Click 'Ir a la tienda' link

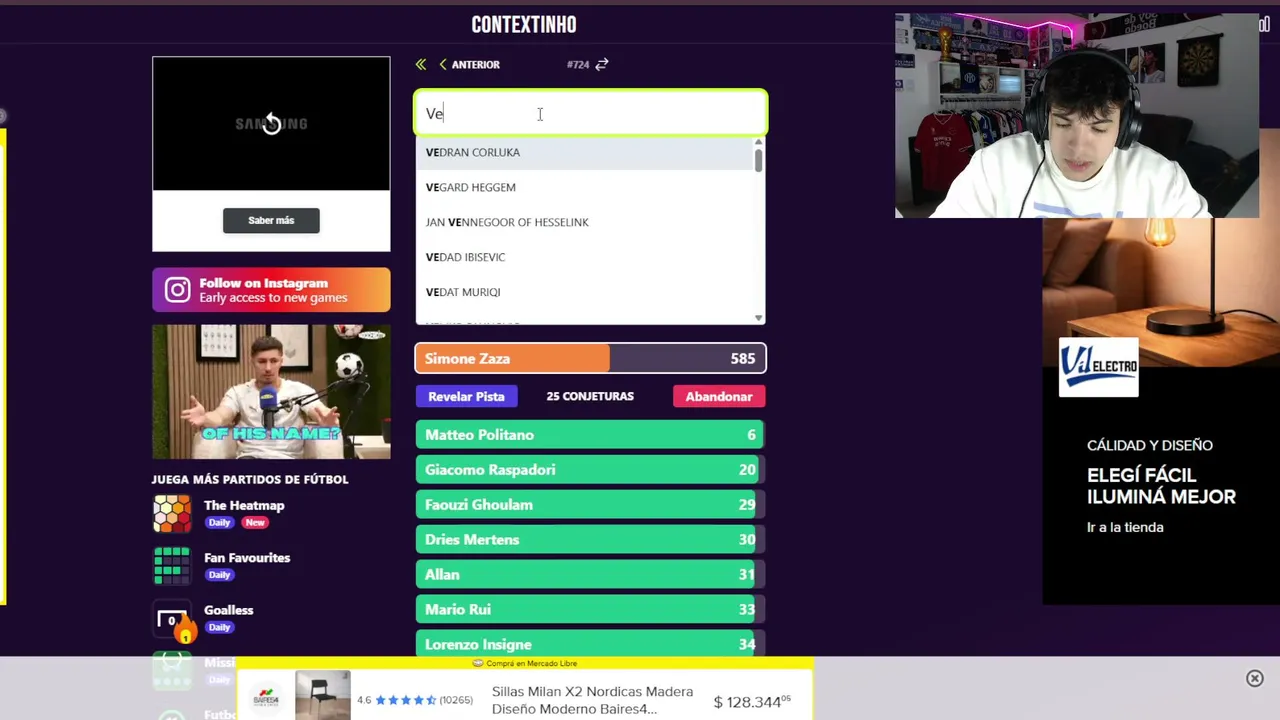[1125, 527]
